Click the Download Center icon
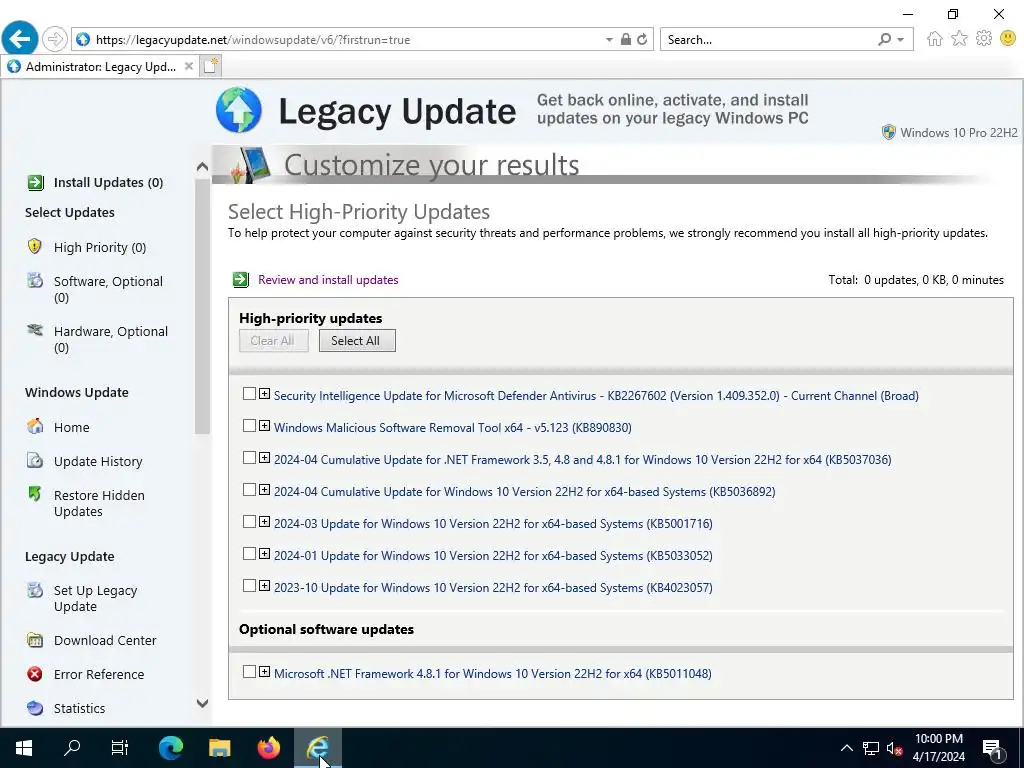 (x=35, y=640)
